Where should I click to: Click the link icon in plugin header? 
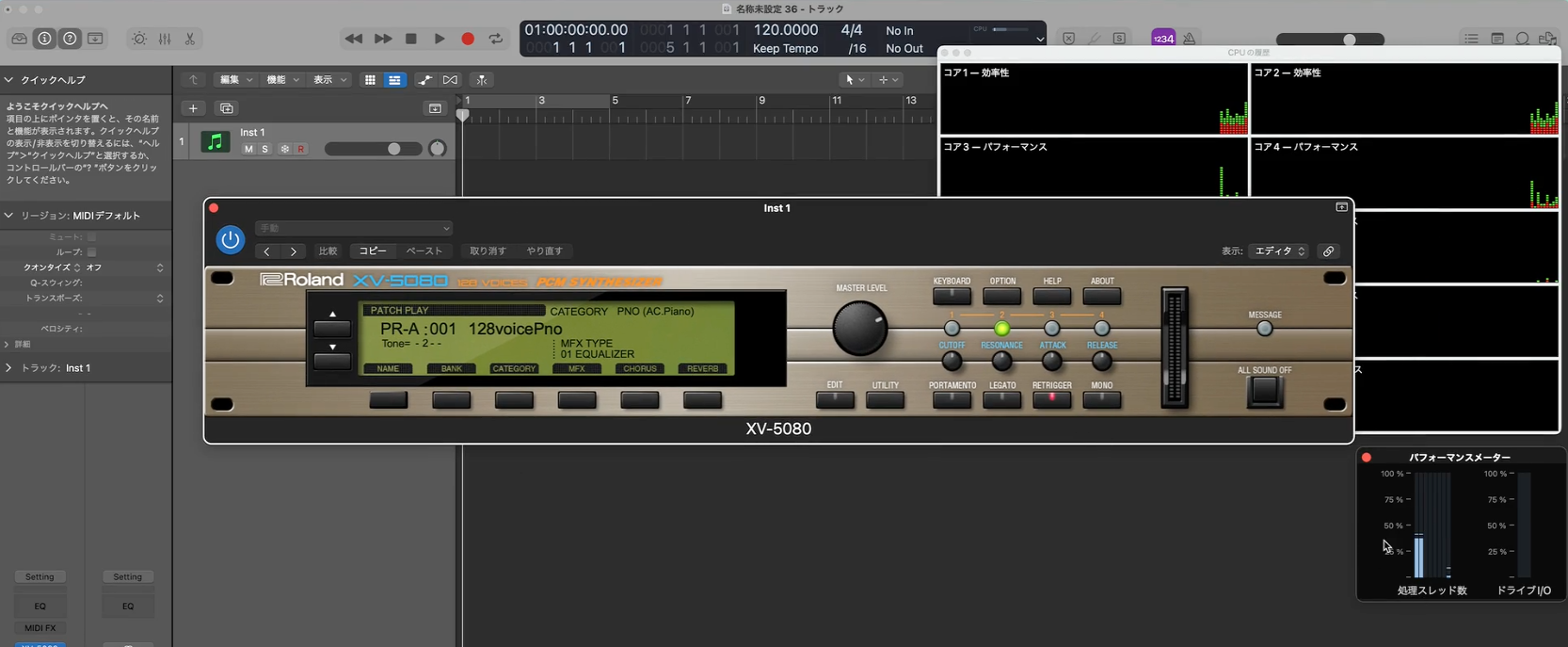(1328, 251)
